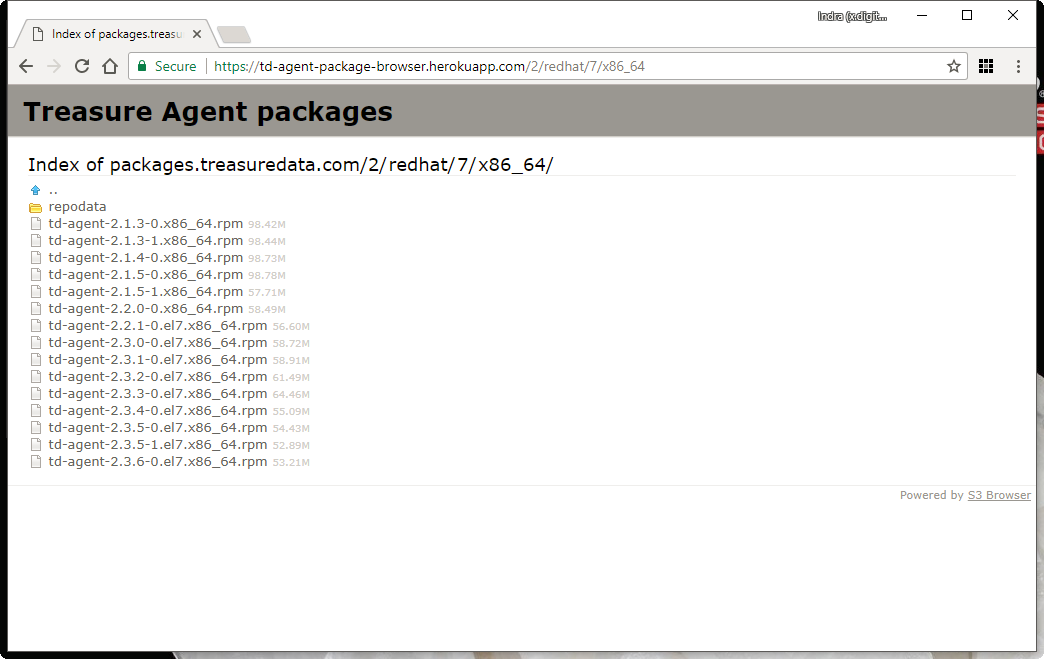Click the forward navigation arrow

click(54, 66)
